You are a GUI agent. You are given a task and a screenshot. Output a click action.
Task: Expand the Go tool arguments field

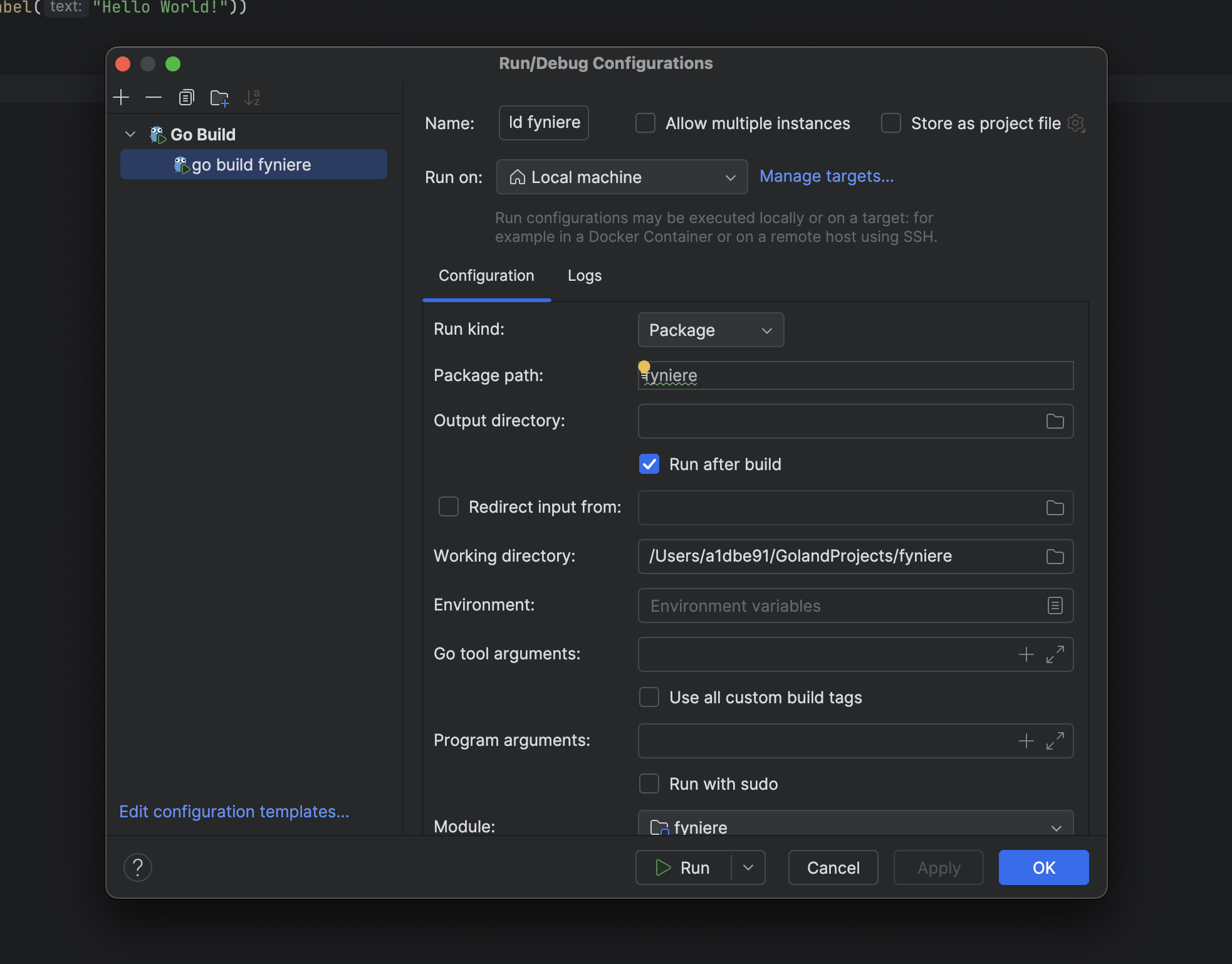1055,654
